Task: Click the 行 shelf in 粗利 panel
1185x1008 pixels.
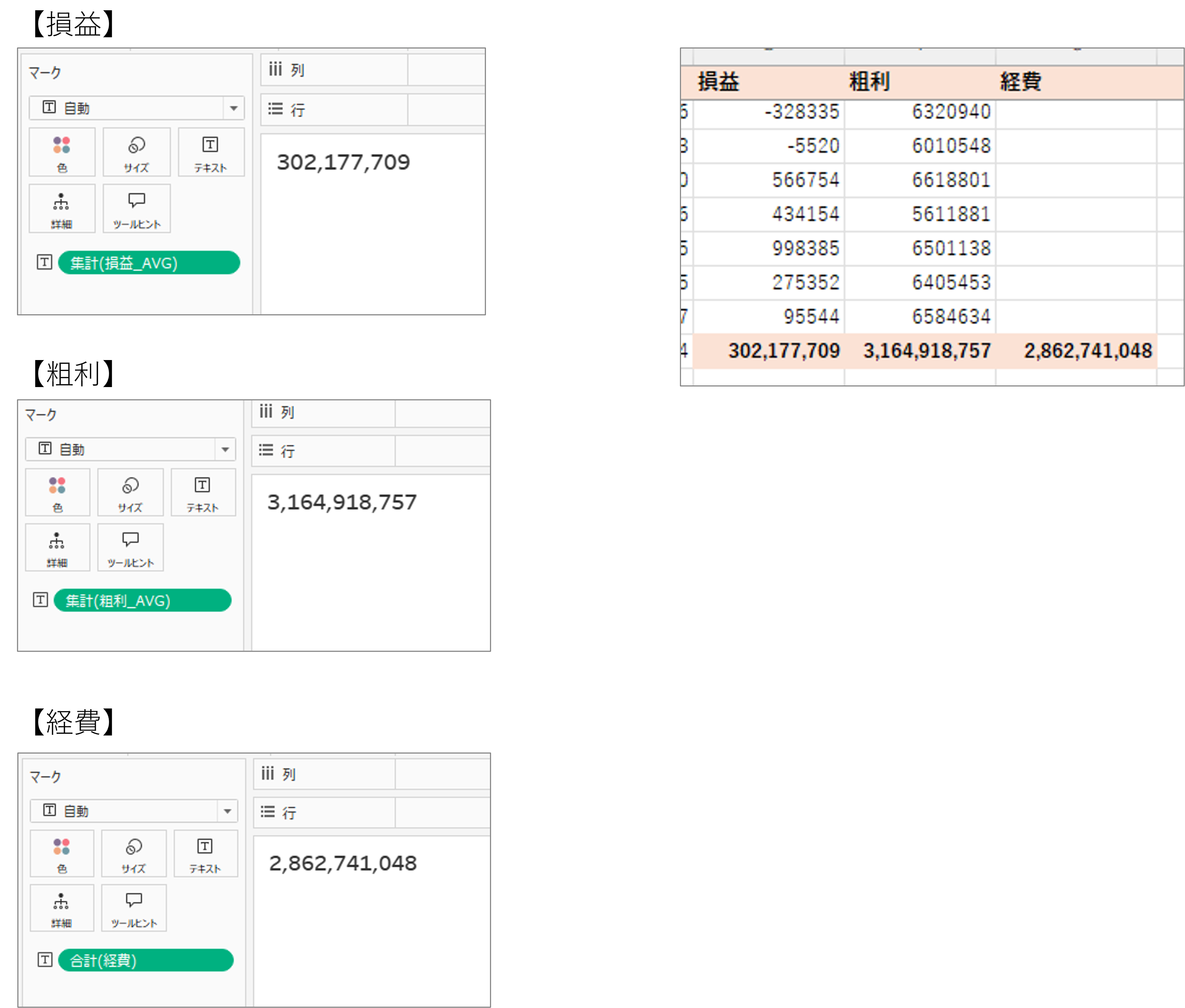Action: pyautogui.click(x=371, y=451)
